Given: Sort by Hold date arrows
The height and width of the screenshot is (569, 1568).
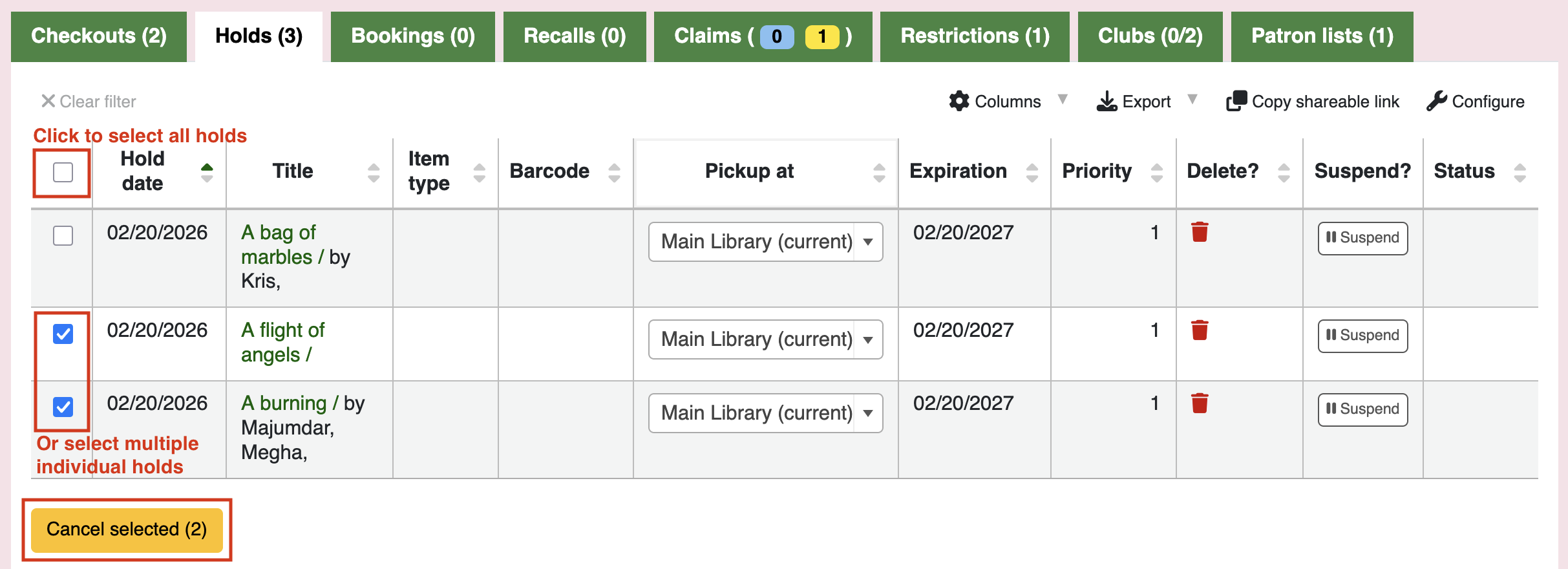Looking at the screenshot, I should click(207, 172).
